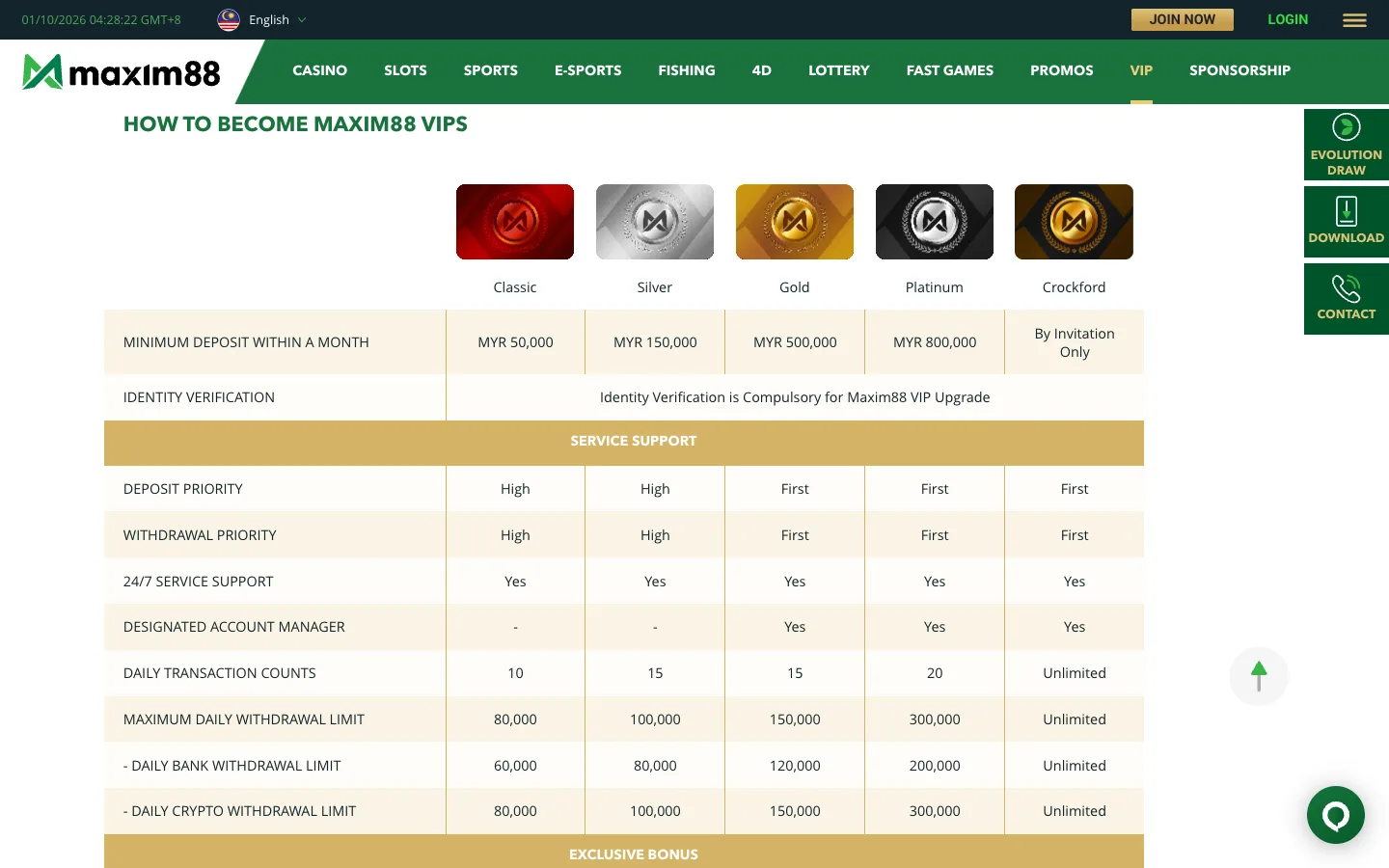
Task: Open the Contact phone icon
Action: [1346, 299]
